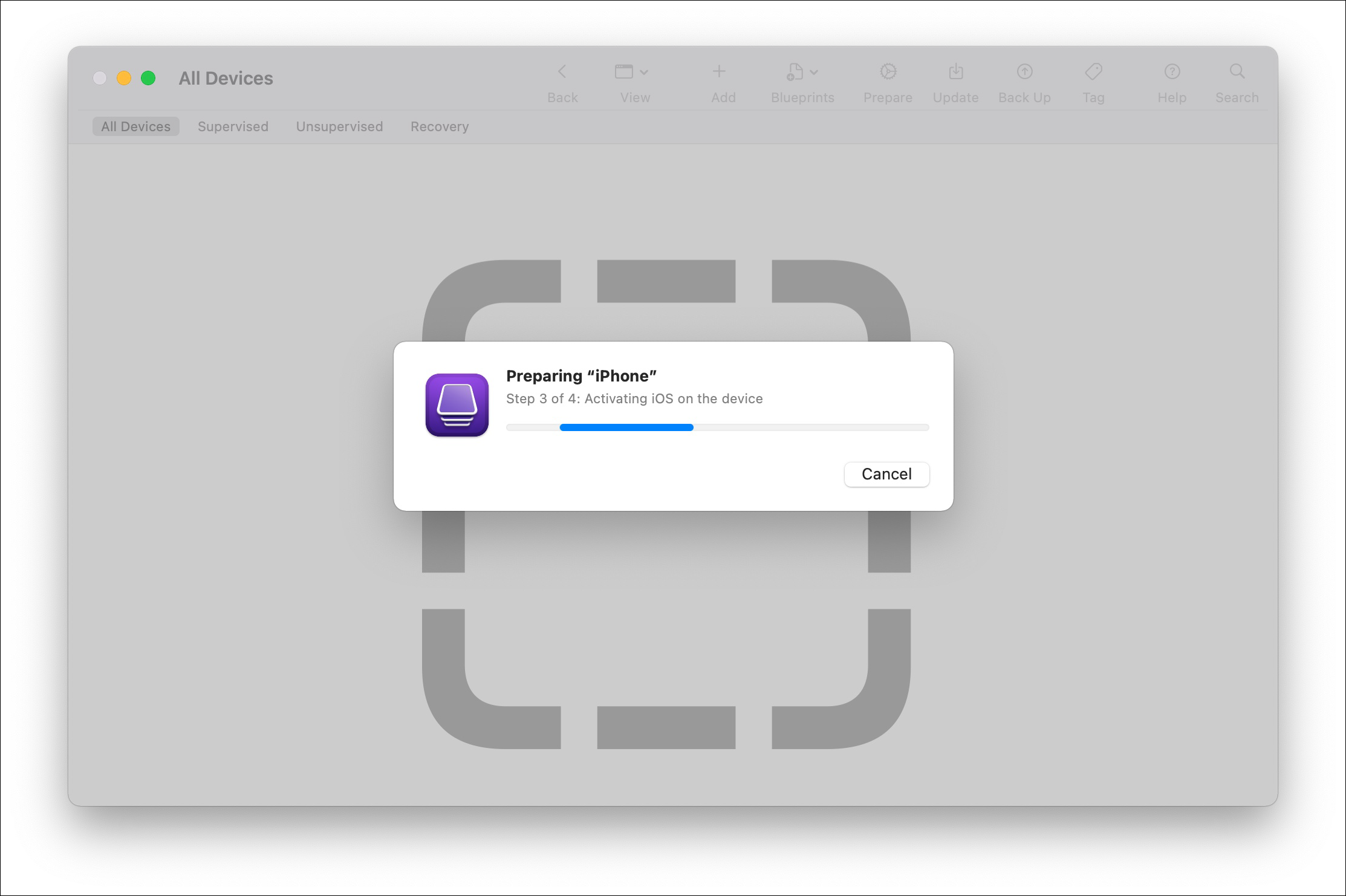
Task: Click the Tag icon in toolbar
Action: tap(1093, 72)
